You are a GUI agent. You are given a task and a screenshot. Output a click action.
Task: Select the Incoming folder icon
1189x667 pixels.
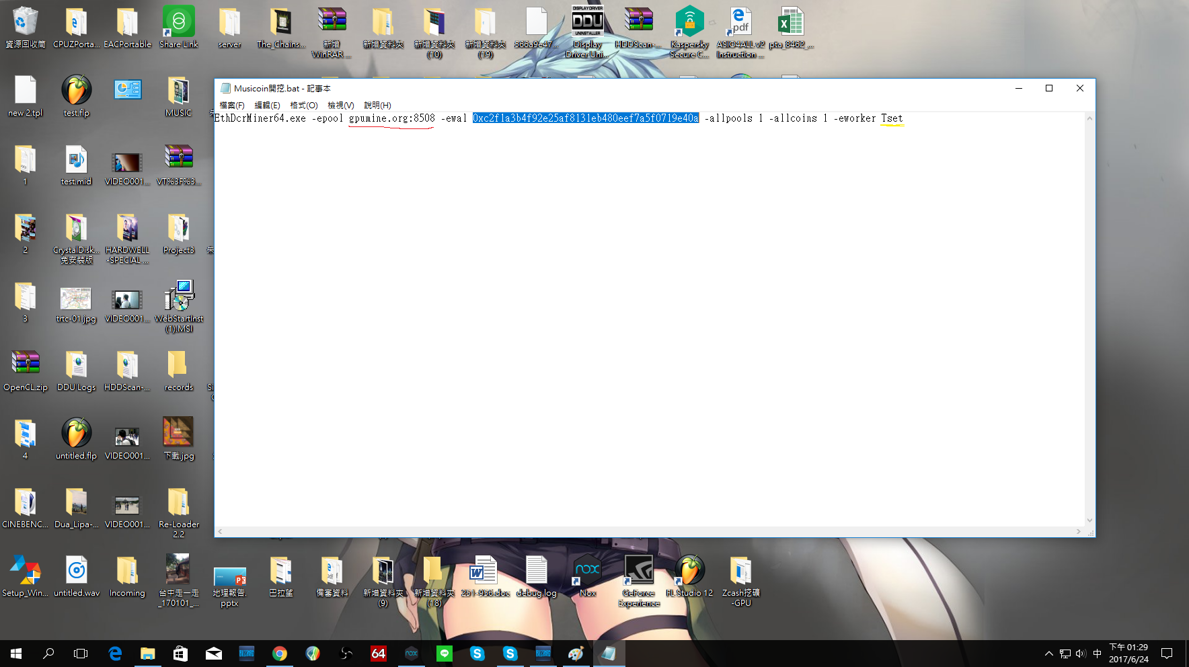[x=127, y=577]
